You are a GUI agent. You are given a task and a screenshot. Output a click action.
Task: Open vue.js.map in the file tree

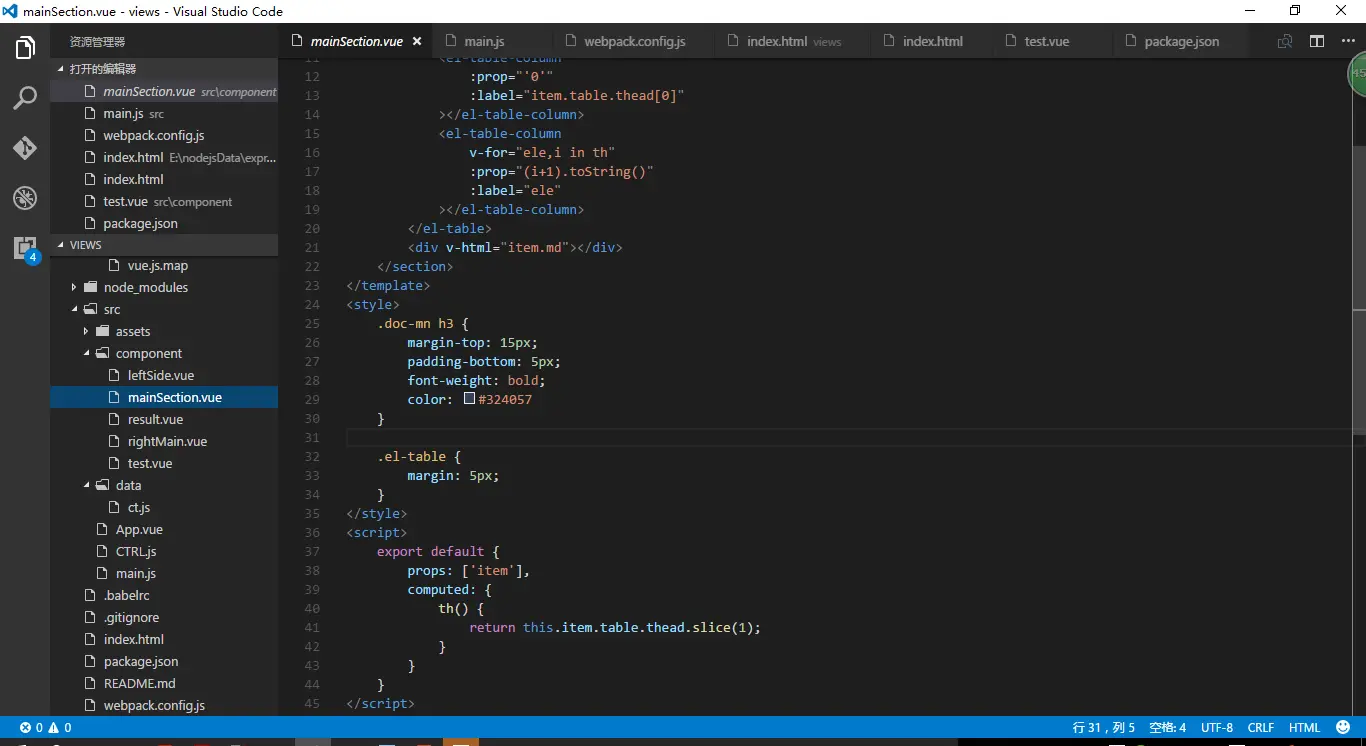click(x=164, y=265)
